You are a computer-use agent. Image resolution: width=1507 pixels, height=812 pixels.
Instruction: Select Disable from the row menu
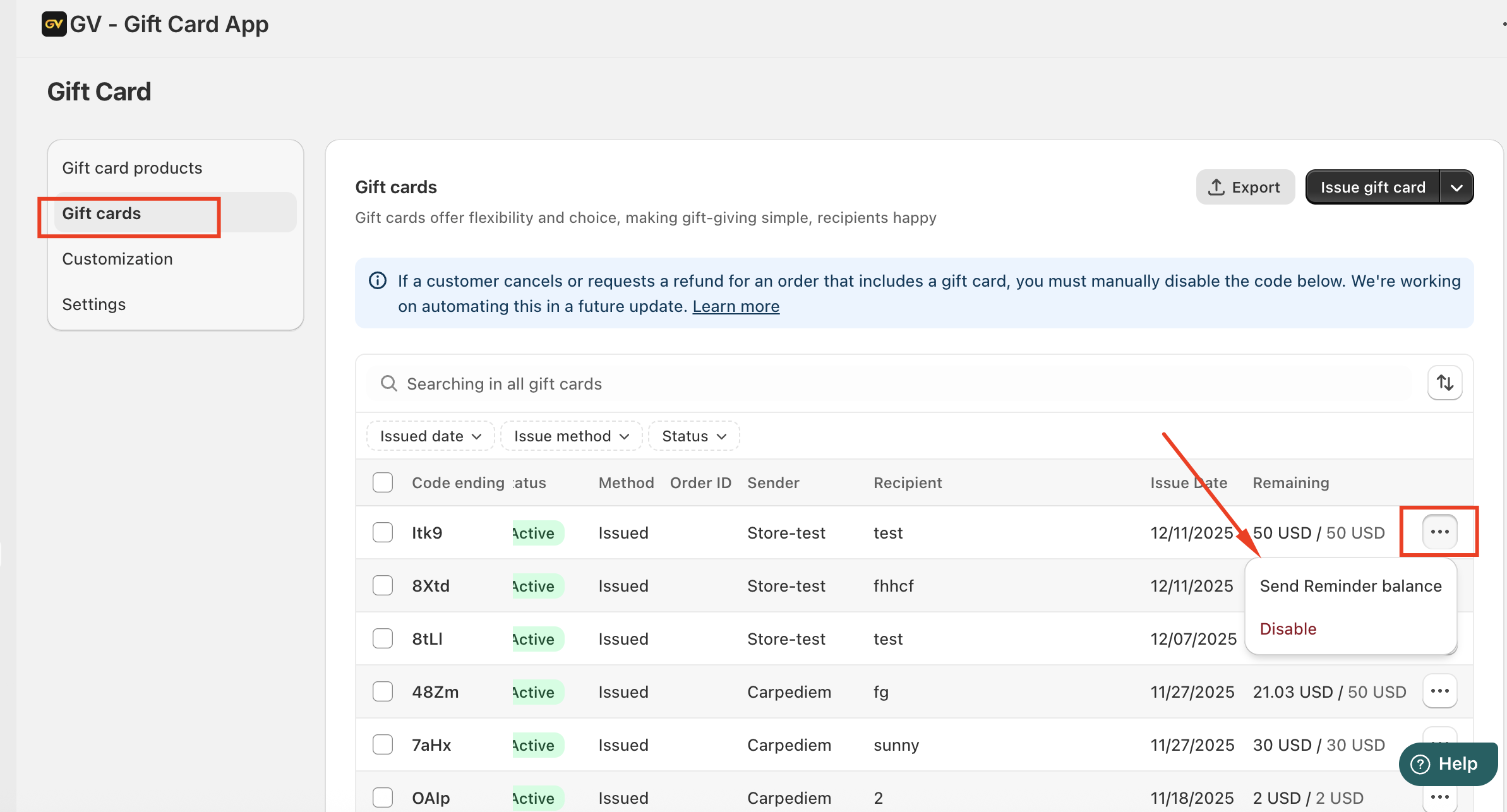click(x=1288, y=629)
